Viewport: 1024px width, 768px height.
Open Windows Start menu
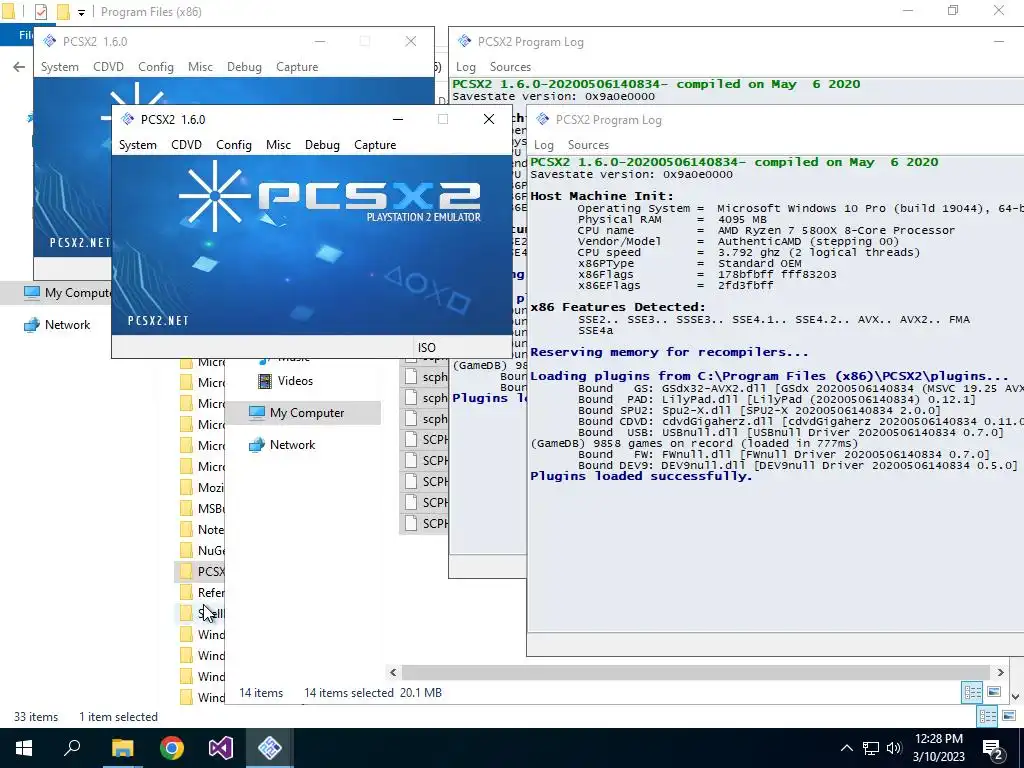pyautogui.click(x=24, y=748)
